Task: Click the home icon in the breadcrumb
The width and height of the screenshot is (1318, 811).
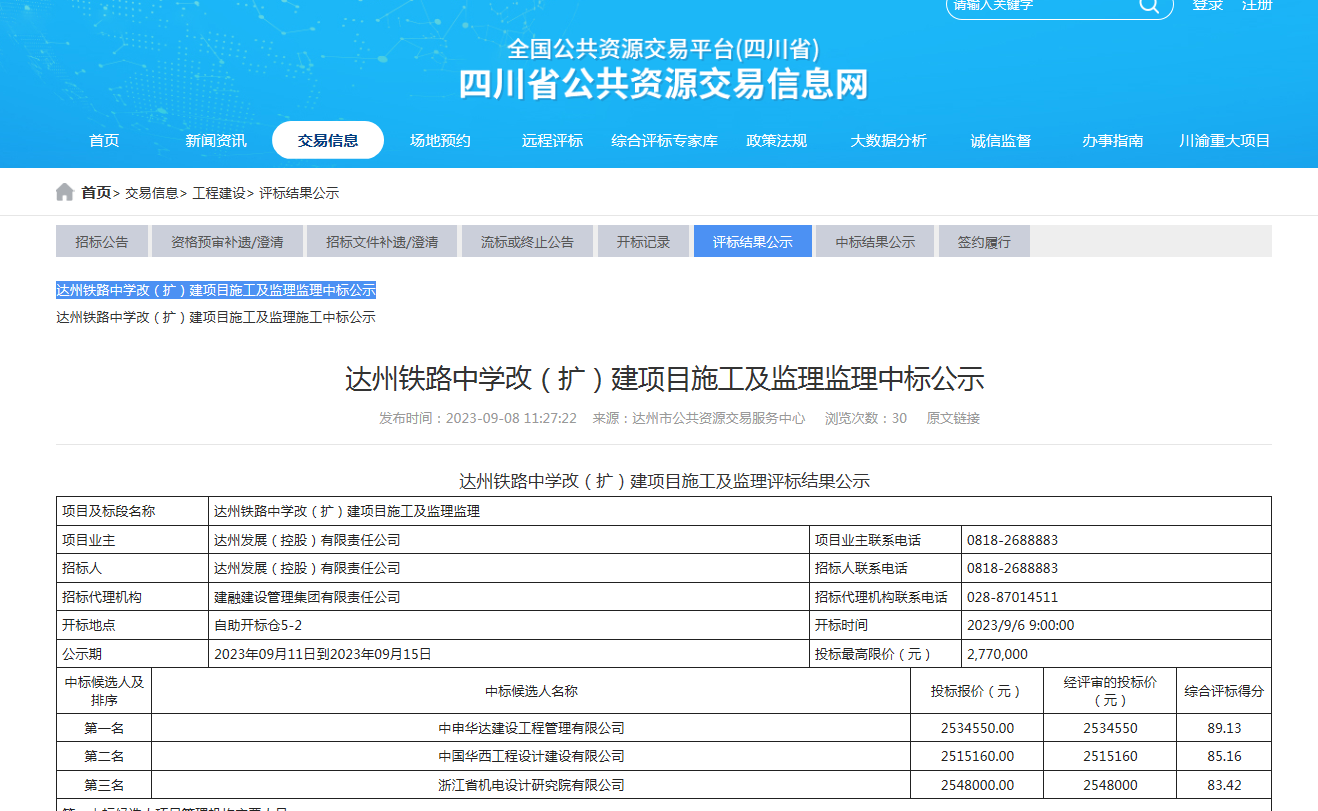Action: (x=63, y=192)
